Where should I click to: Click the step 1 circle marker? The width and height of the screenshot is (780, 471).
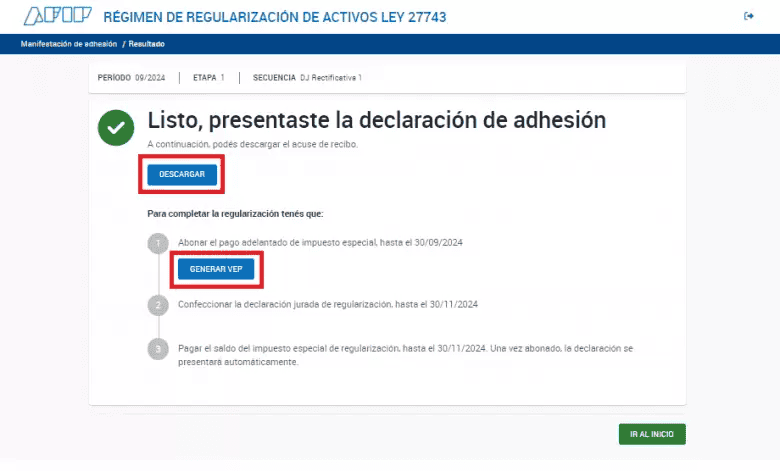157,243
